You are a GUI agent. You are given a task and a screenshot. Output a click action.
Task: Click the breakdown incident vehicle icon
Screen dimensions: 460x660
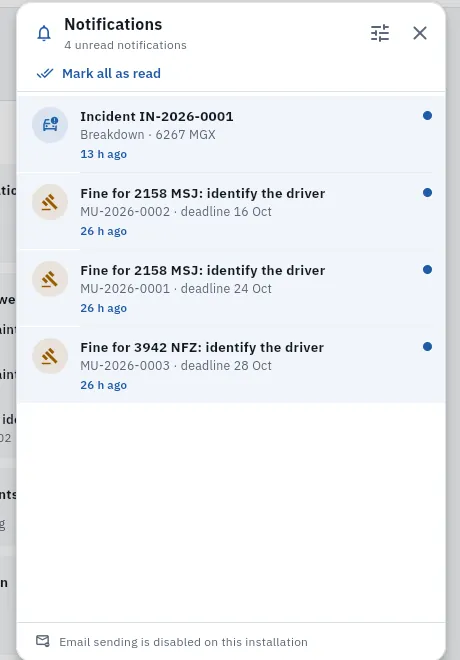click(x=50, y=125)
